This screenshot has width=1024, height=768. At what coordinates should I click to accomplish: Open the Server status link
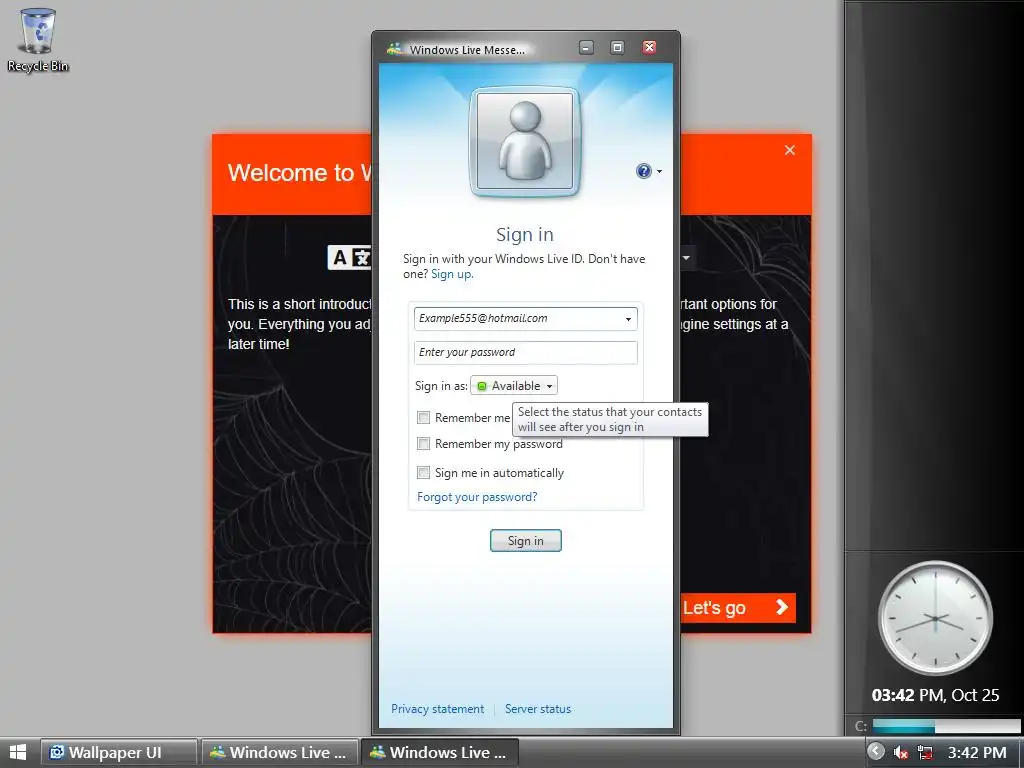pyautogui.click(x=538, y=709)
